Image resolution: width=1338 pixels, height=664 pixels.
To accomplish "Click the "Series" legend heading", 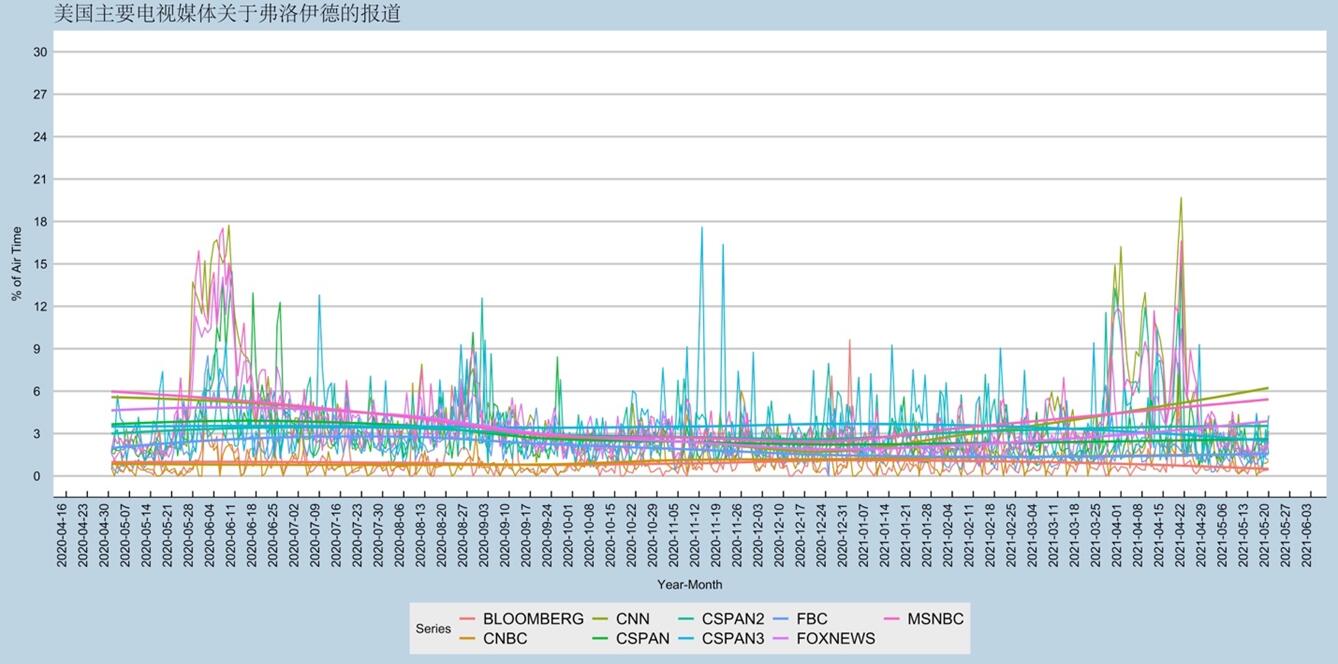I will (433, 629).
